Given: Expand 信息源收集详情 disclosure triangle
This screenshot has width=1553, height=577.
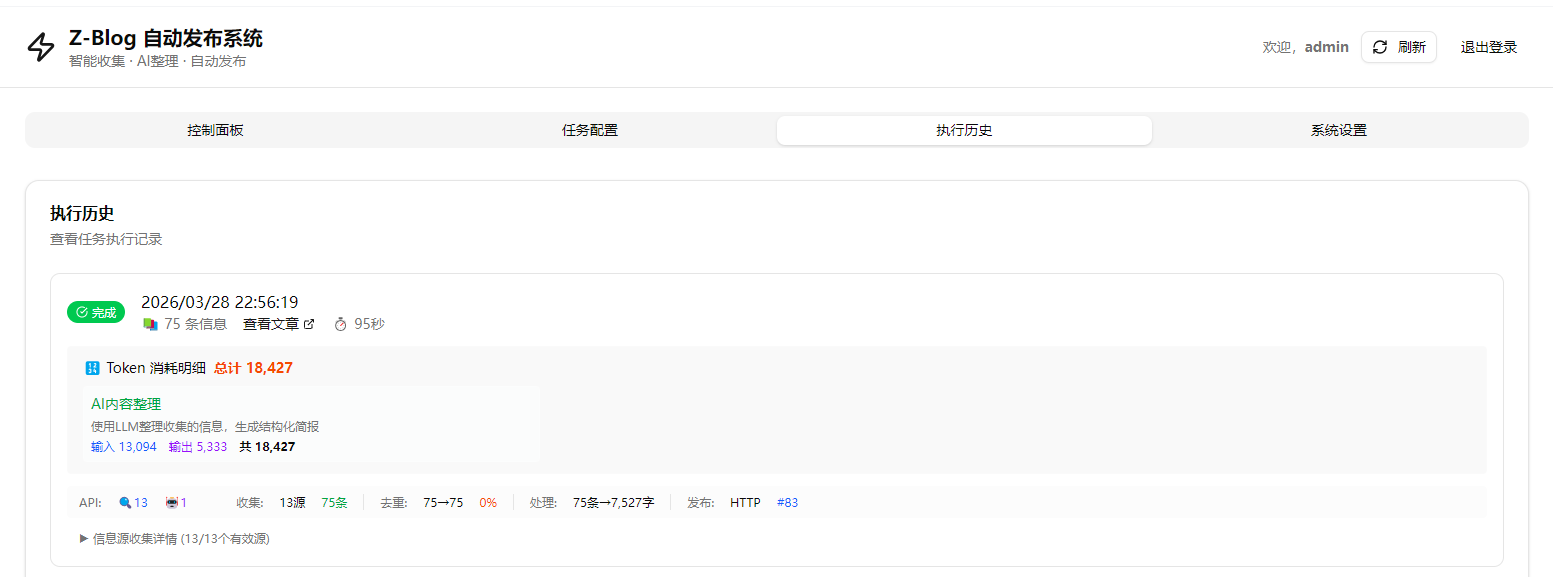Looking at the screenshot, I should tap(84, 538).
